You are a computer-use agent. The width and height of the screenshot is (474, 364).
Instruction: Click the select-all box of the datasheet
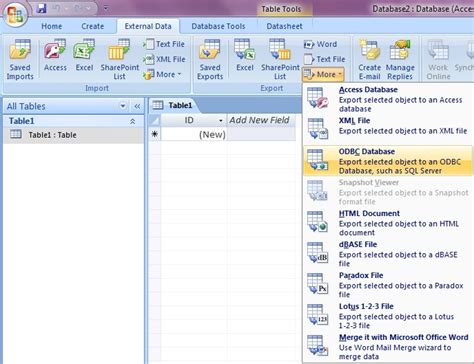(x=155, y=120)
